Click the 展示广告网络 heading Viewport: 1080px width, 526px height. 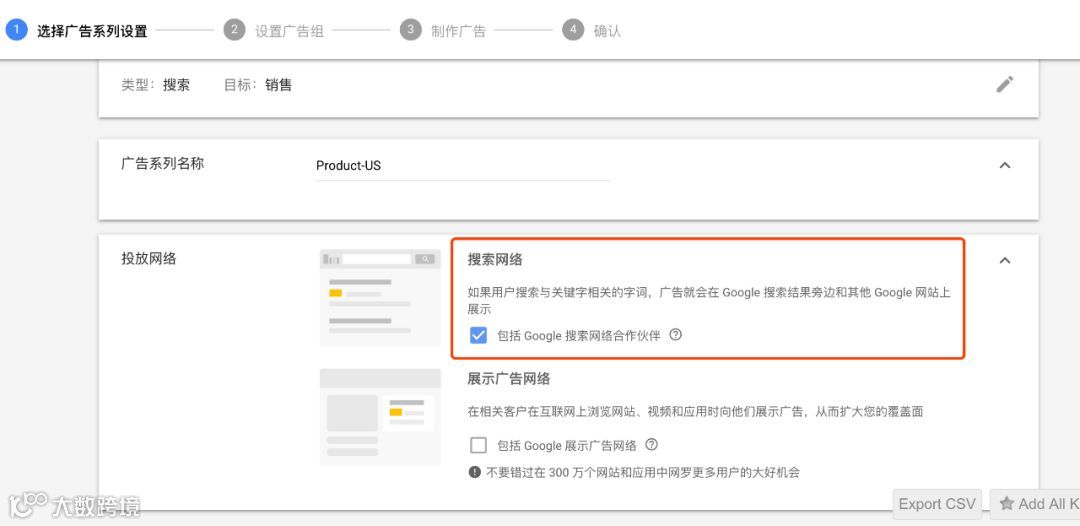508,379
